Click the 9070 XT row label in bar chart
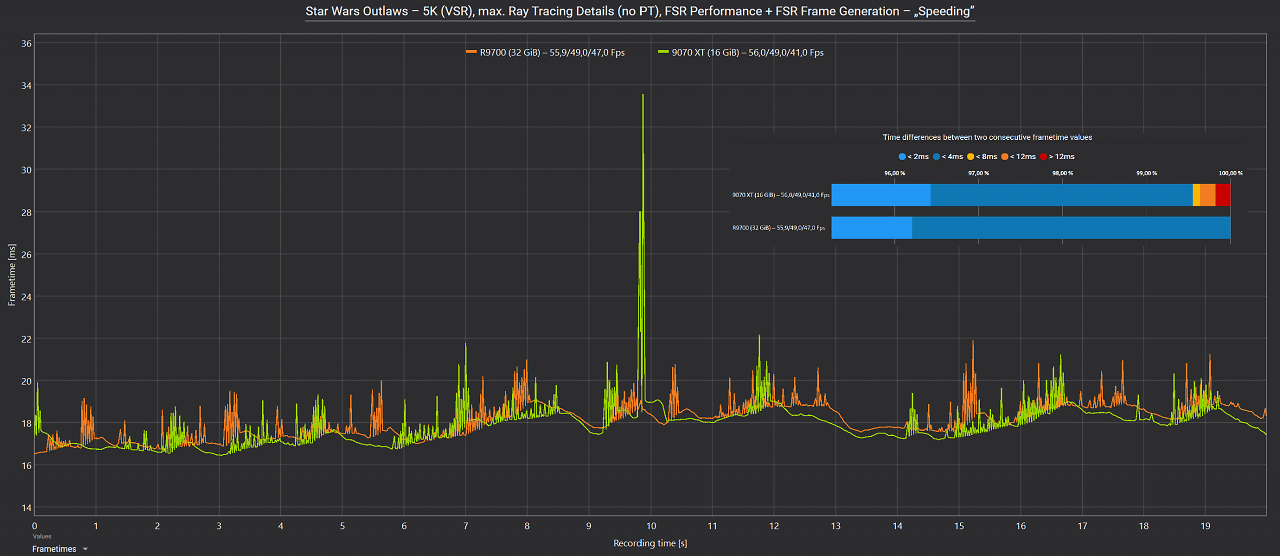The width and height of the screenshot is (1280, 556). pos(780,195)
